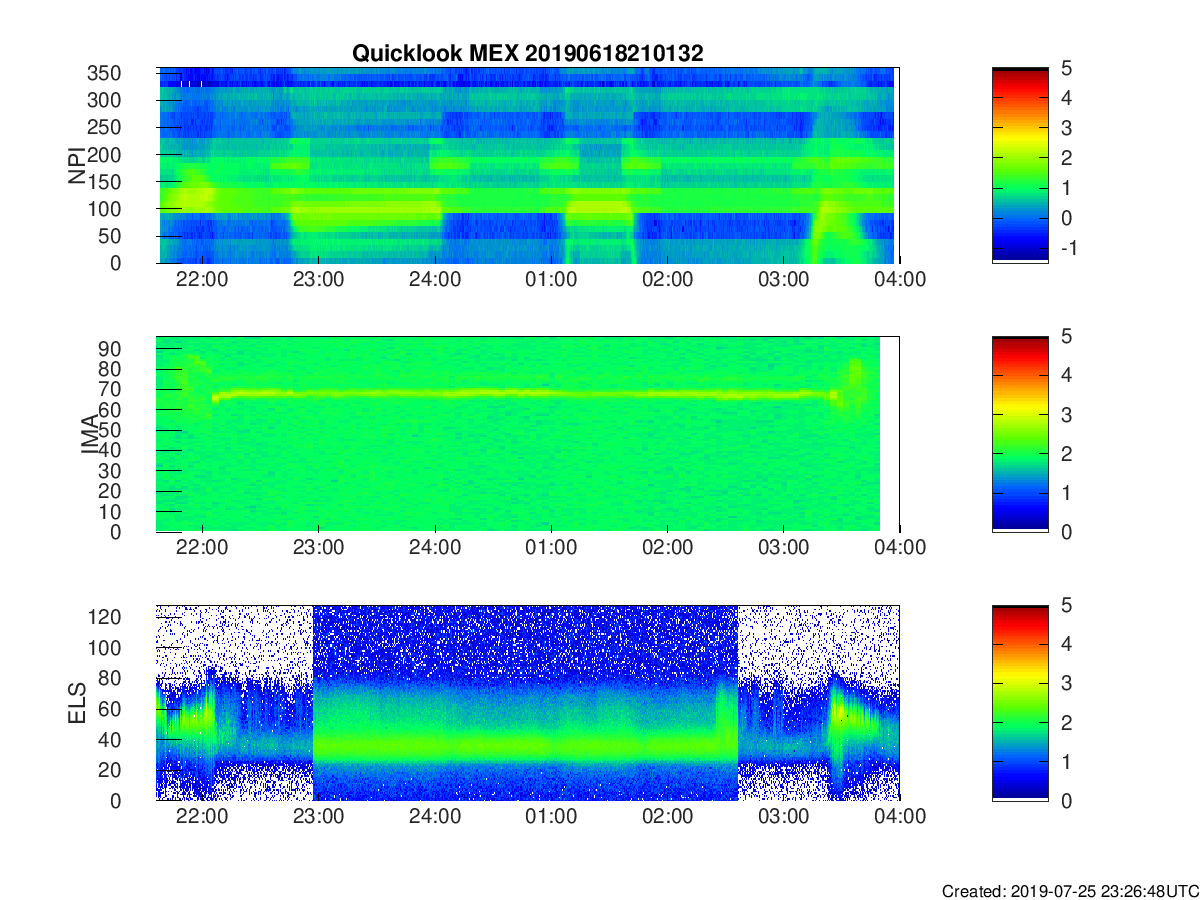Click the '03:00' time label under the NPI plot

pos(783,280)
